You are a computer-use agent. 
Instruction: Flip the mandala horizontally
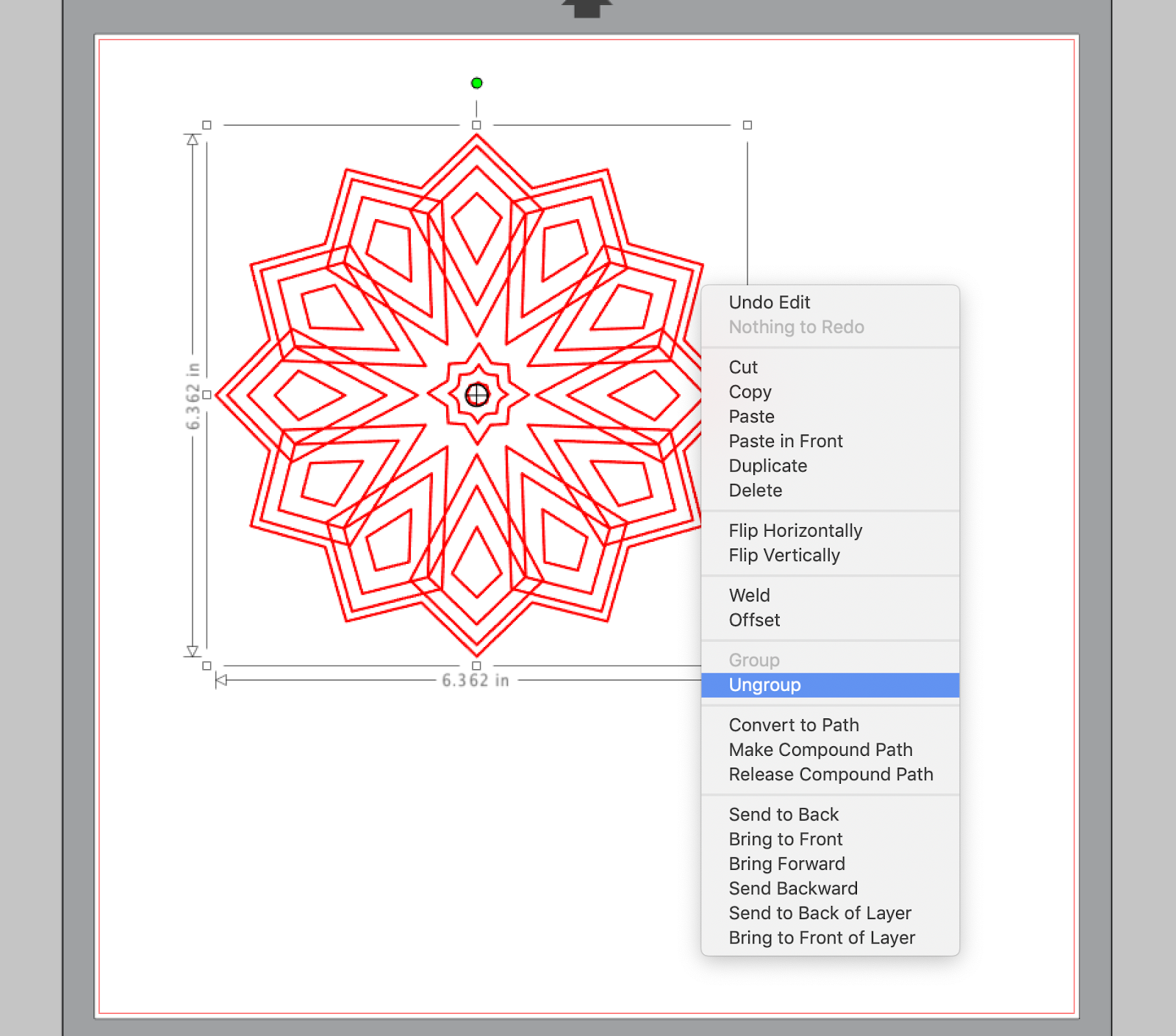(x=795, y=530)
